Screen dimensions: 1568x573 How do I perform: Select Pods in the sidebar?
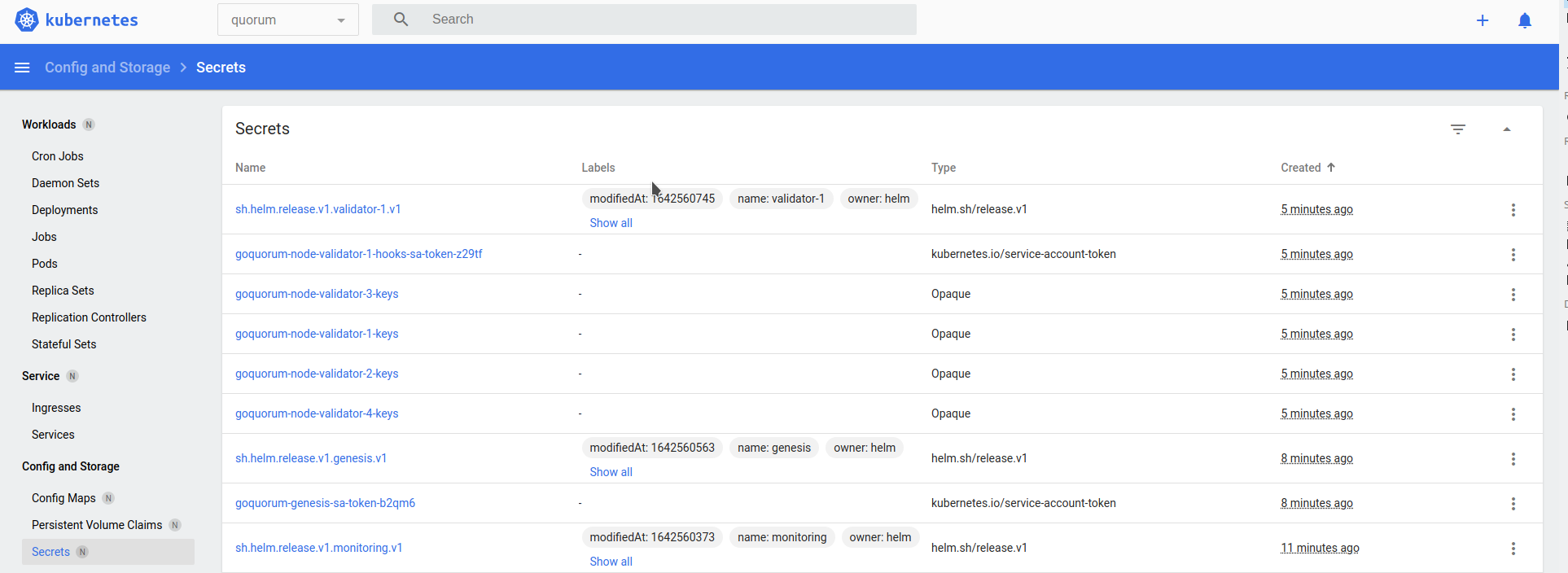point(45,264)
